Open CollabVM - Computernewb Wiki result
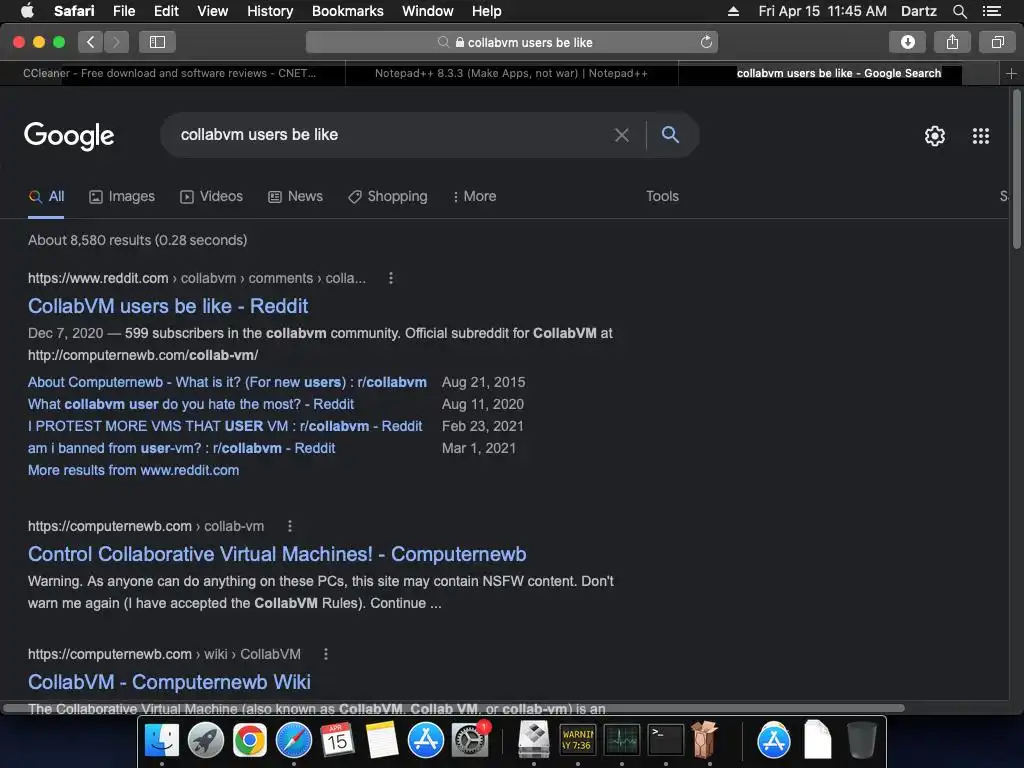 tap(169, 682)
